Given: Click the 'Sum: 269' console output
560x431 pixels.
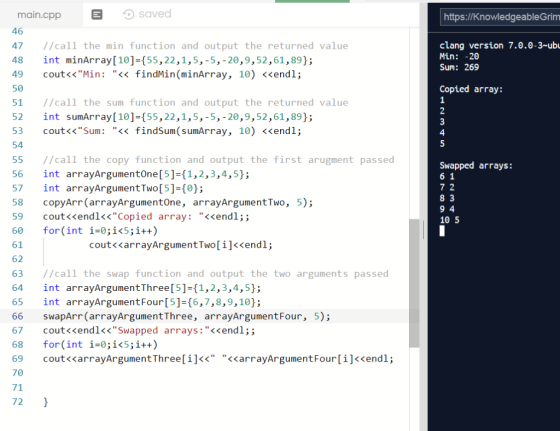Looking at the screenshot, I should [x=459, y=67].
